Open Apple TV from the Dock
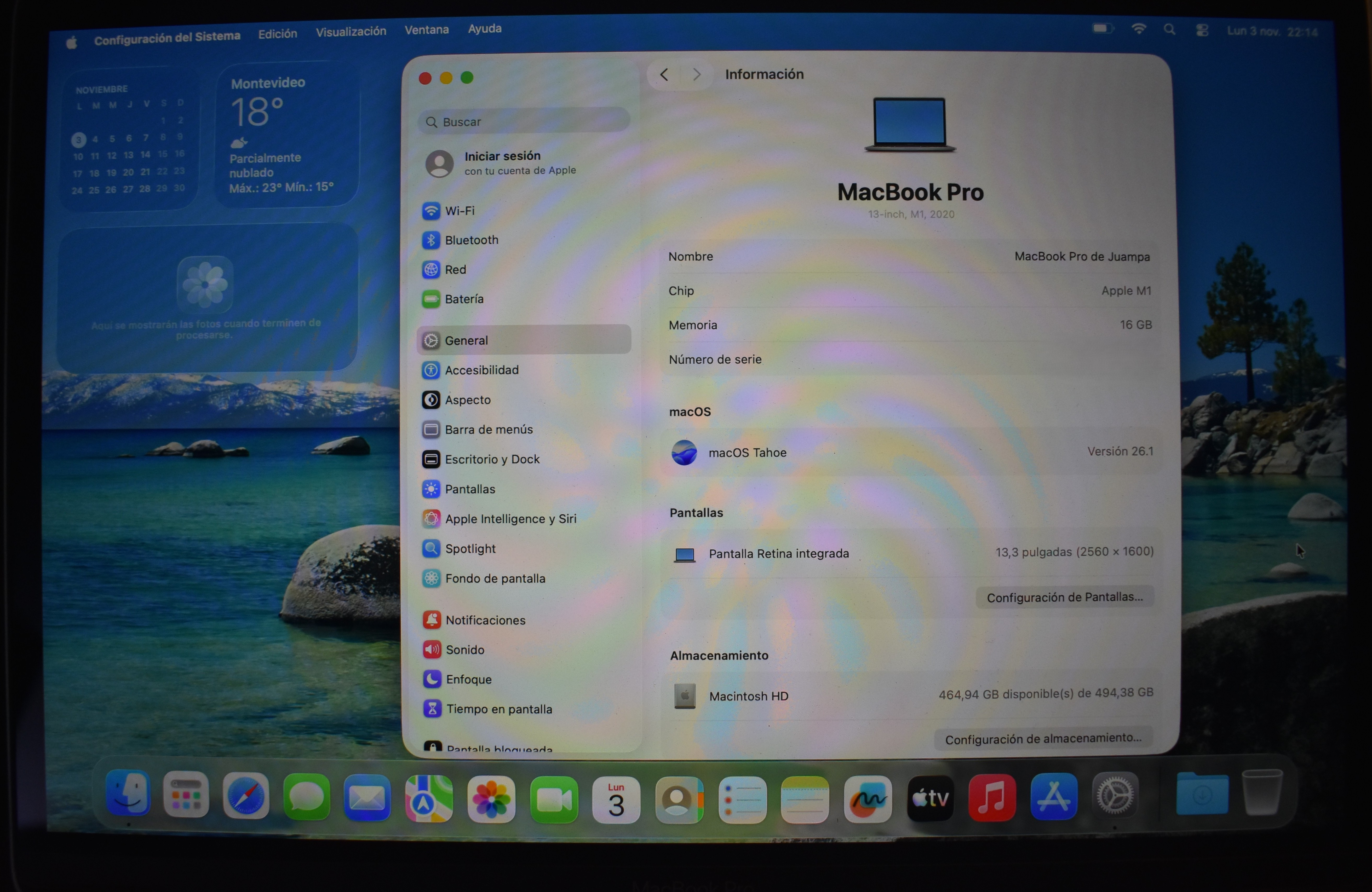 coord(931,799)
